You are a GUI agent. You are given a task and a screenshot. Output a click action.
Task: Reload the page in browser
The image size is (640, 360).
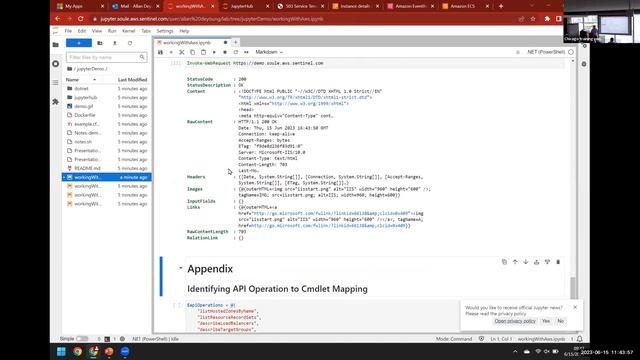(81, 19)
